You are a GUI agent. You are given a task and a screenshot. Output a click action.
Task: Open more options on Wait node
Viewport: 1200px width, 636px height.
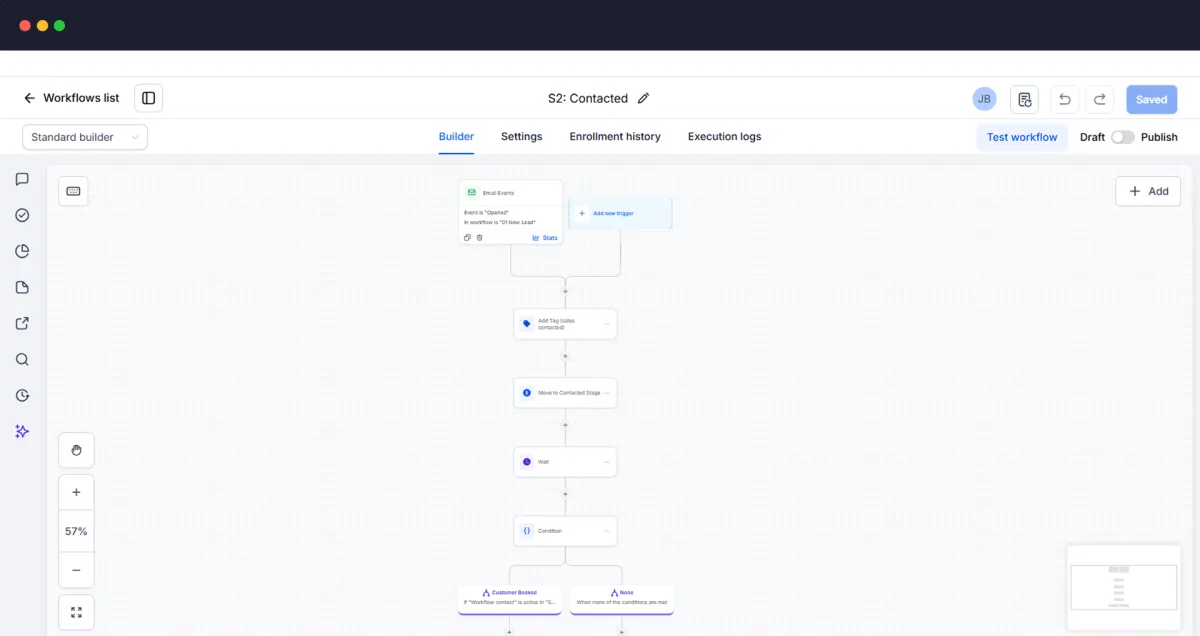(x=606, y=462)
